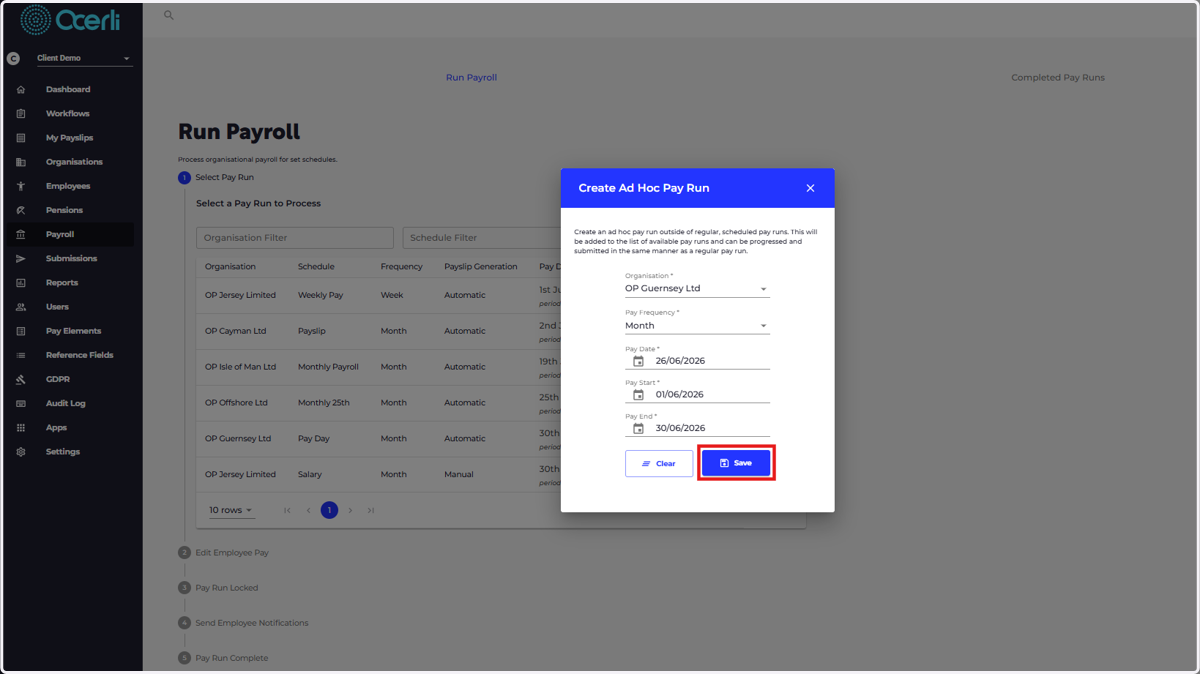Open the Pay Frequency dropdown

pyautogui.click(x=697, y=326)
